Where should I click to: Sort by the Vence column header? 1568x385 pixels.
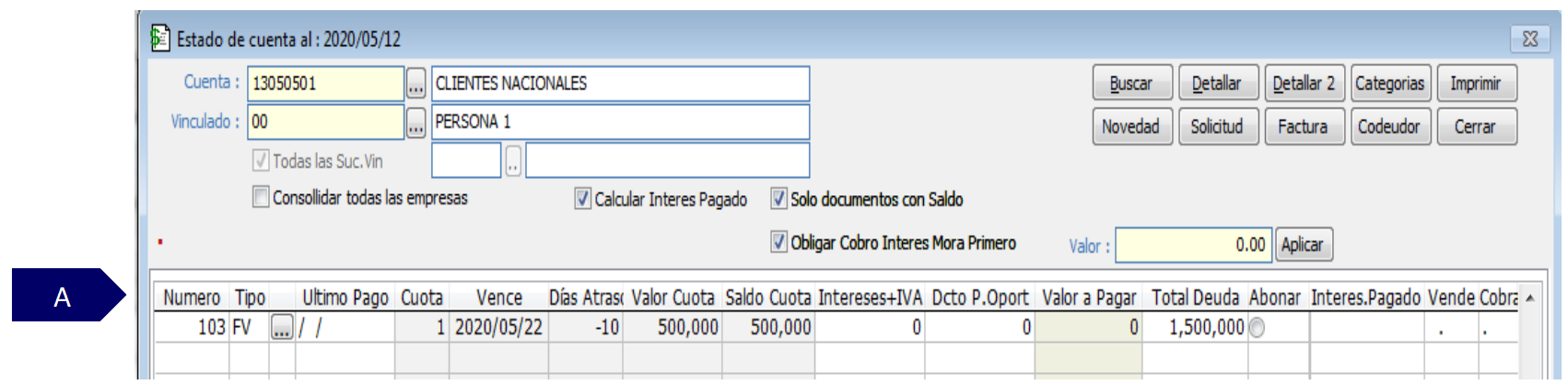coord(498,298)
